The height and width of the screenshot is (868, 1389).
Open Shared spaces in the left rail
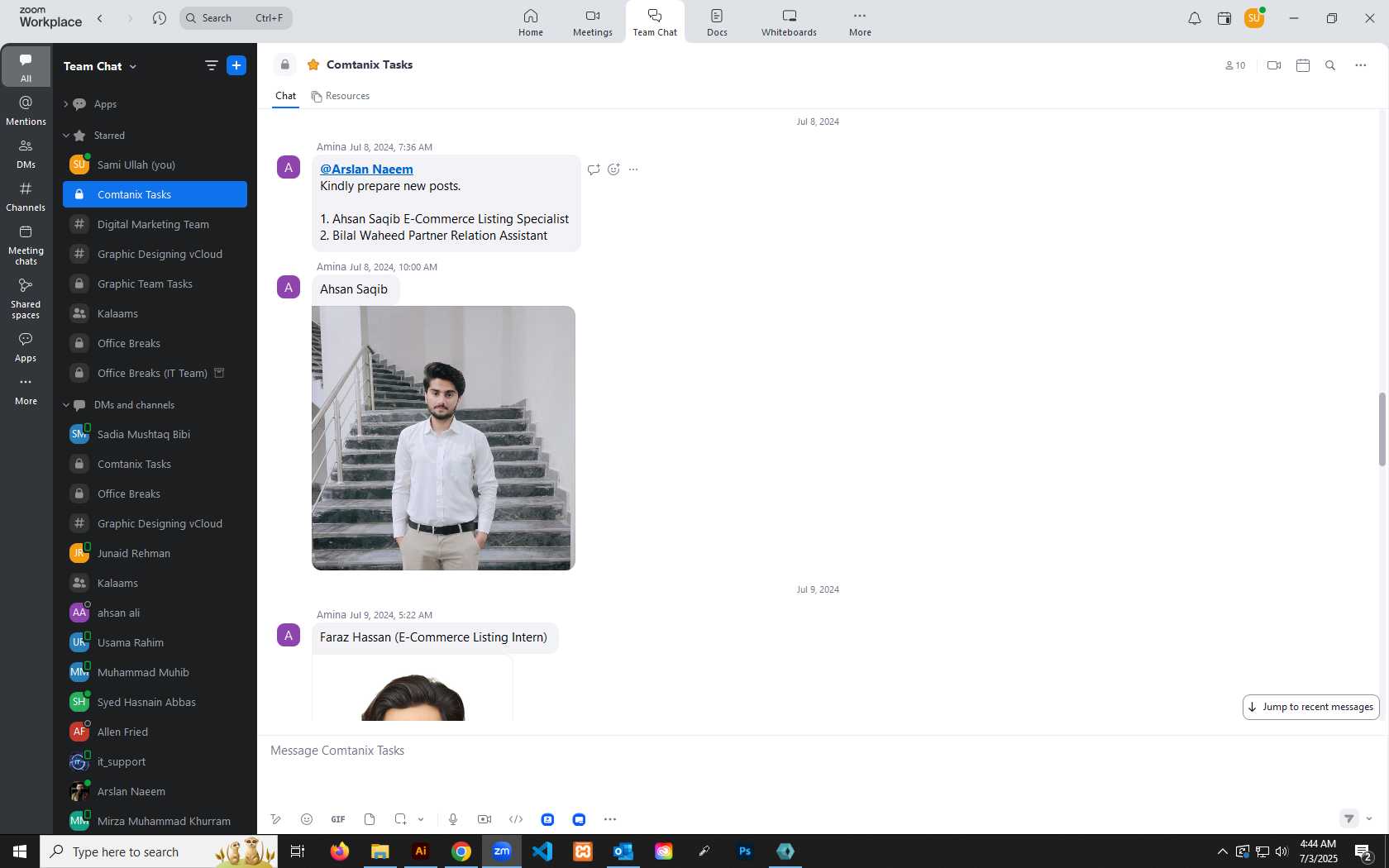[x=26, y=298]
